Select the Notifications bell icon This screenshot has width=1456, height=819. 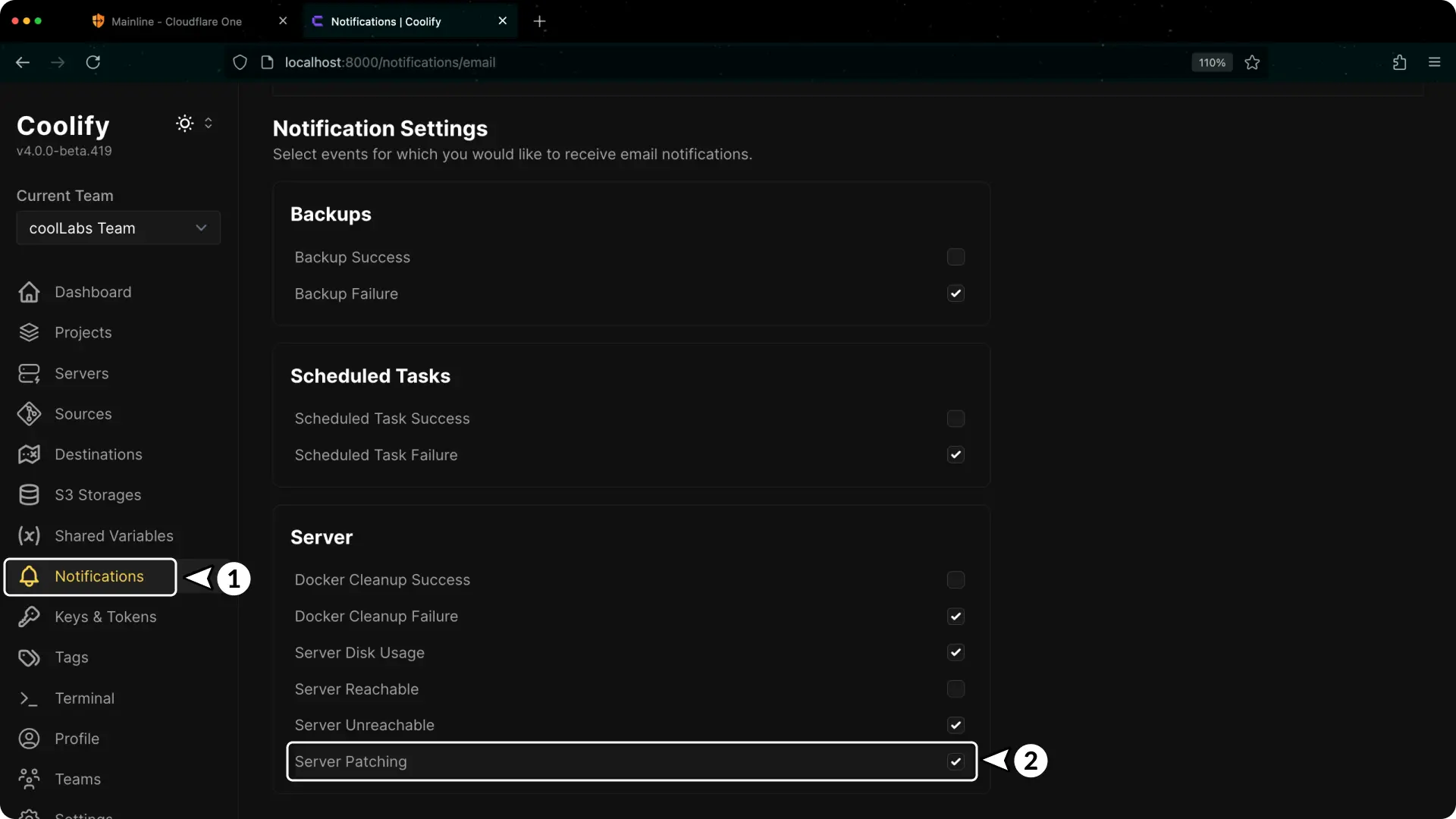click(x=28, y=576)
